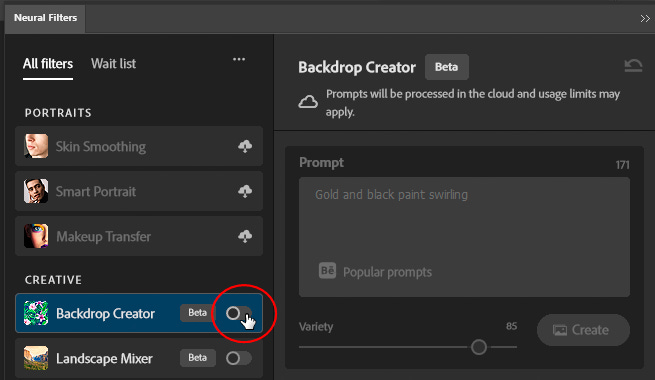The image size is (655, 380).
Task: Click the cloud processing icon
Action: click(308, 102)
